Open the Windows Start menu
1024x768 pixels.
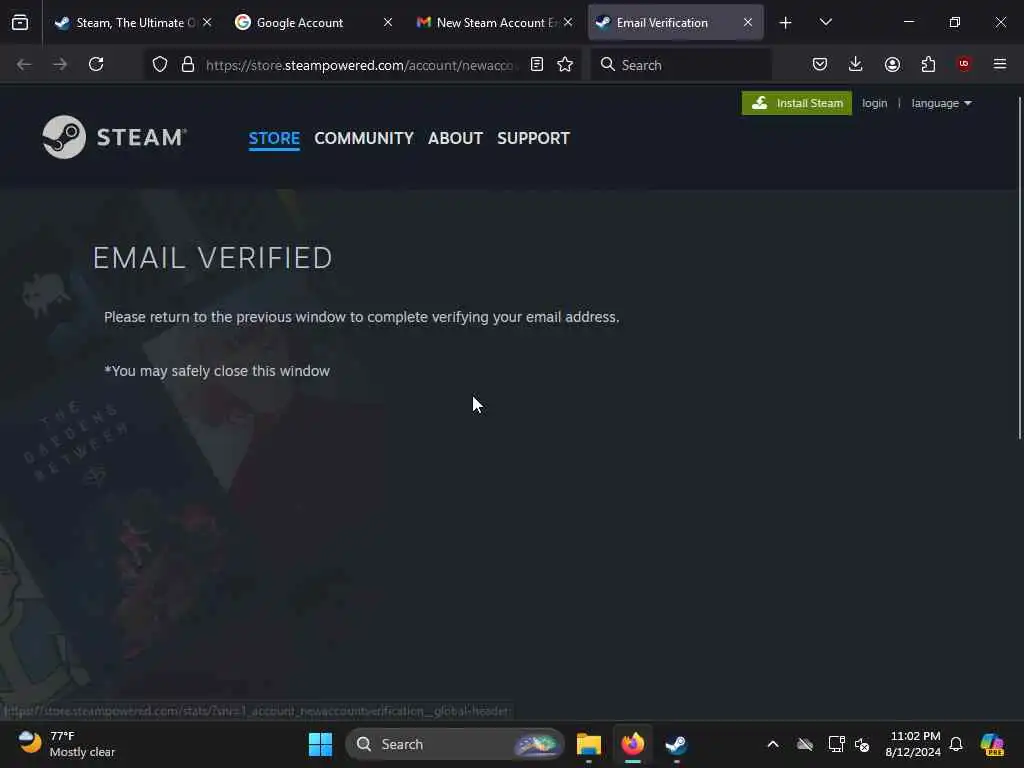(x=320, y=744)
